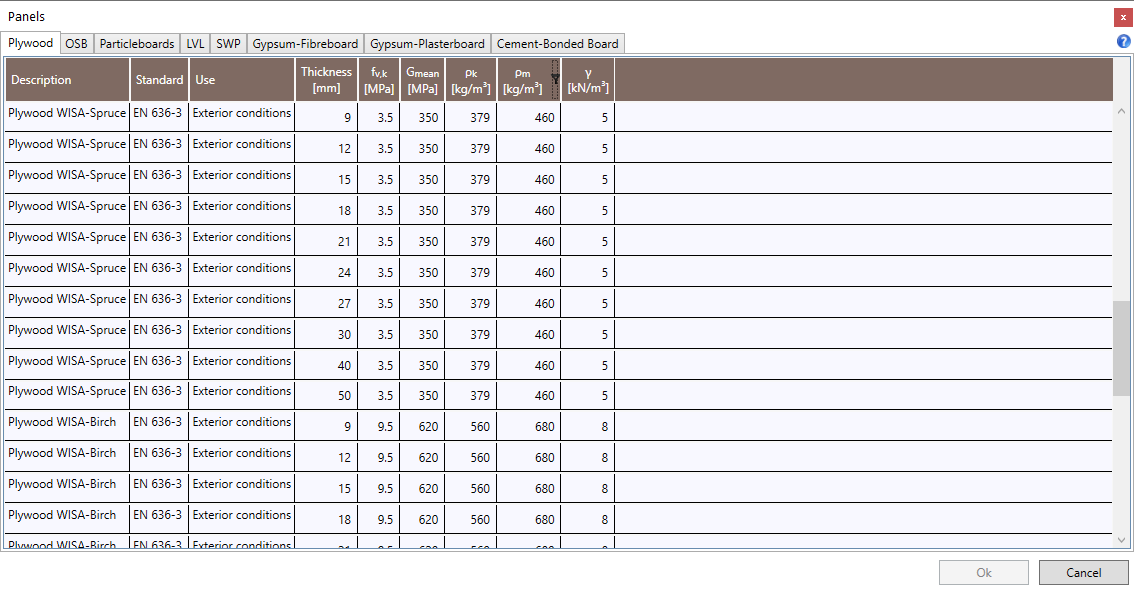Click the Cancel button
Image resolution: width=1134 pixels, height=592 pixels.
pyautogui.click(x=1083, y=572)
